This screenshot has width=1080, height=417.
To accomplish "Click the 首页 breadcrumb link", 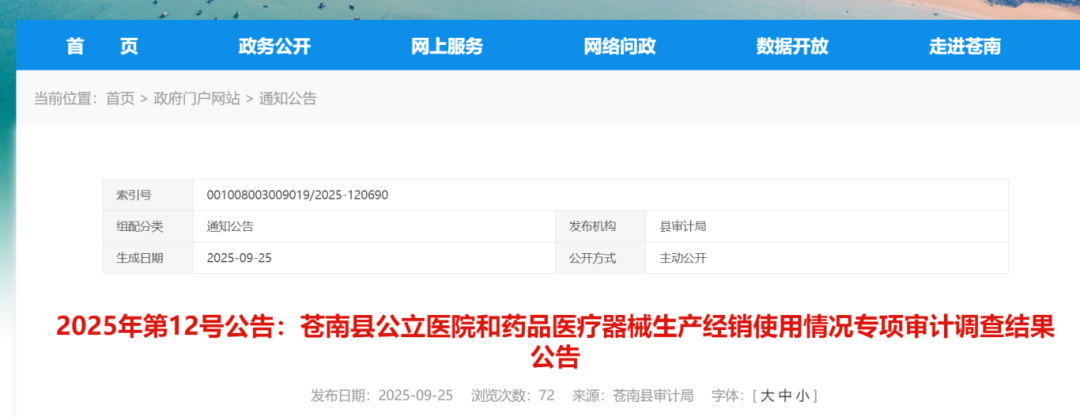I will click(120, 98).
